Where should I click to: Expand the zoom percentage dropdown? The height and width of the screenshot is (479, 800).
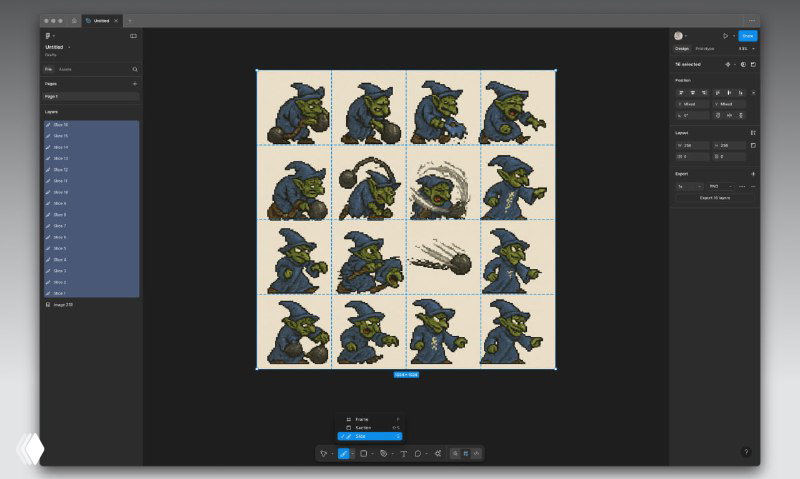(746, 49)
